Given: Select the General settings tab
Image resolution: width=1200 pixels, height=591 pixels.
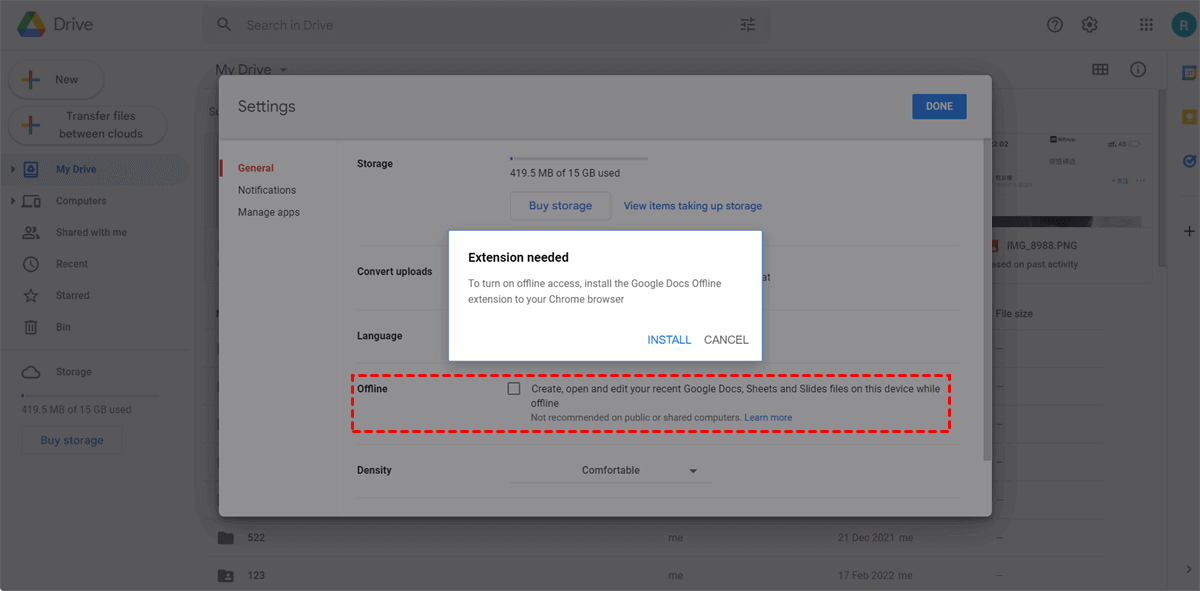Looking at the screenshot, I should click(256, 168).
